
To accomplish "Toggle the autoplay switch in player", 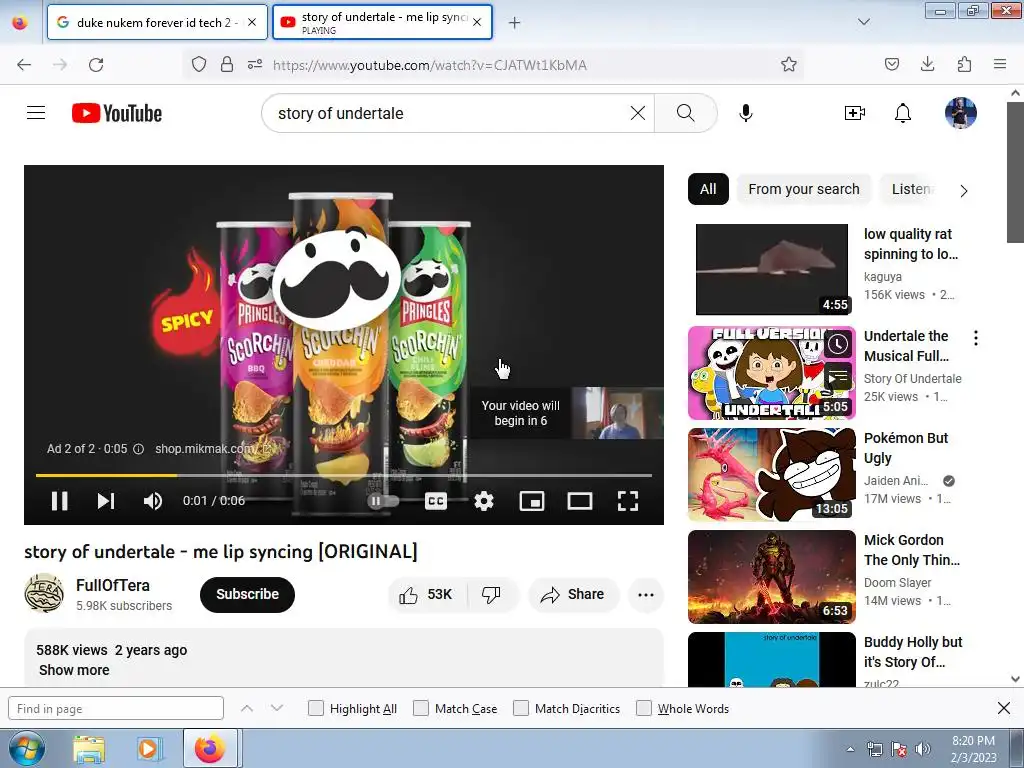I will 383,501.
